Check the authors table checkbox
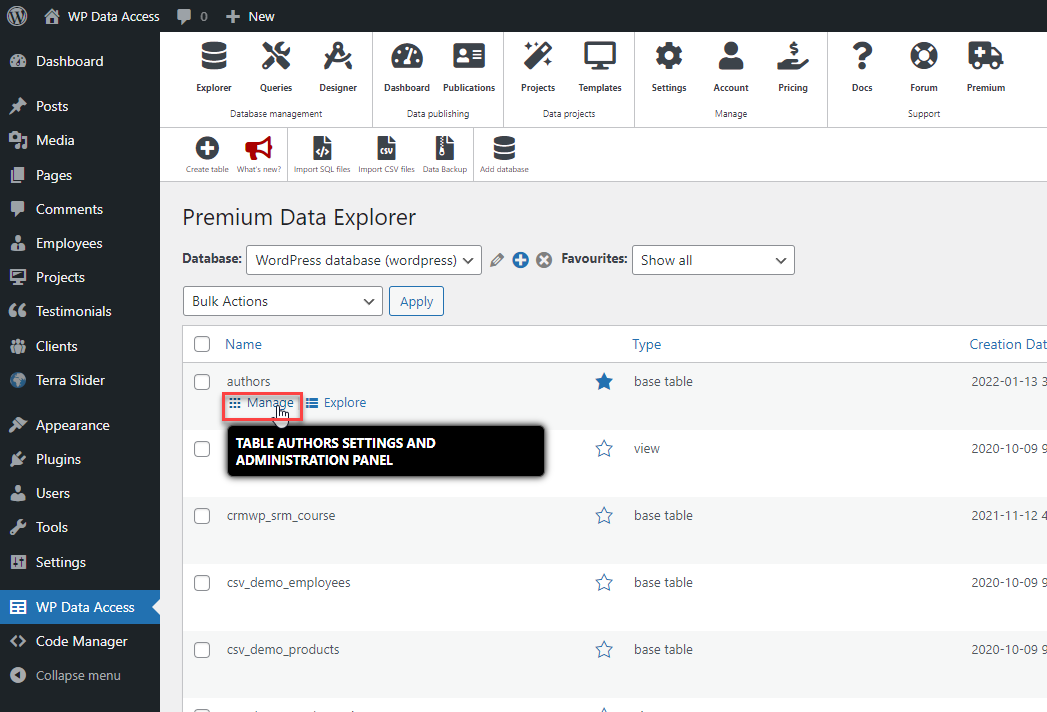This screenshot has height=712, width=1047. click(x=202, y=382)
